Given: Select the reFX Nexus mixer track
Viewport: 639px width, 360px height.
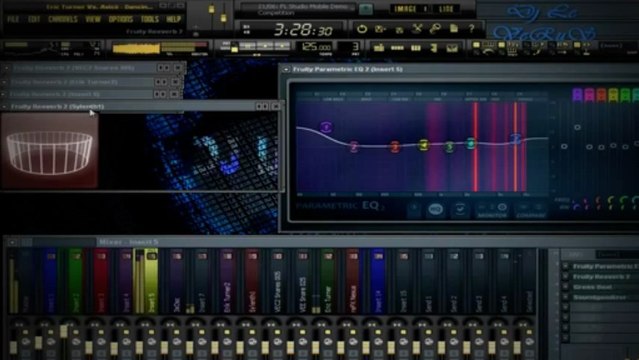Looking at the screenshot, I should point(353,281).
